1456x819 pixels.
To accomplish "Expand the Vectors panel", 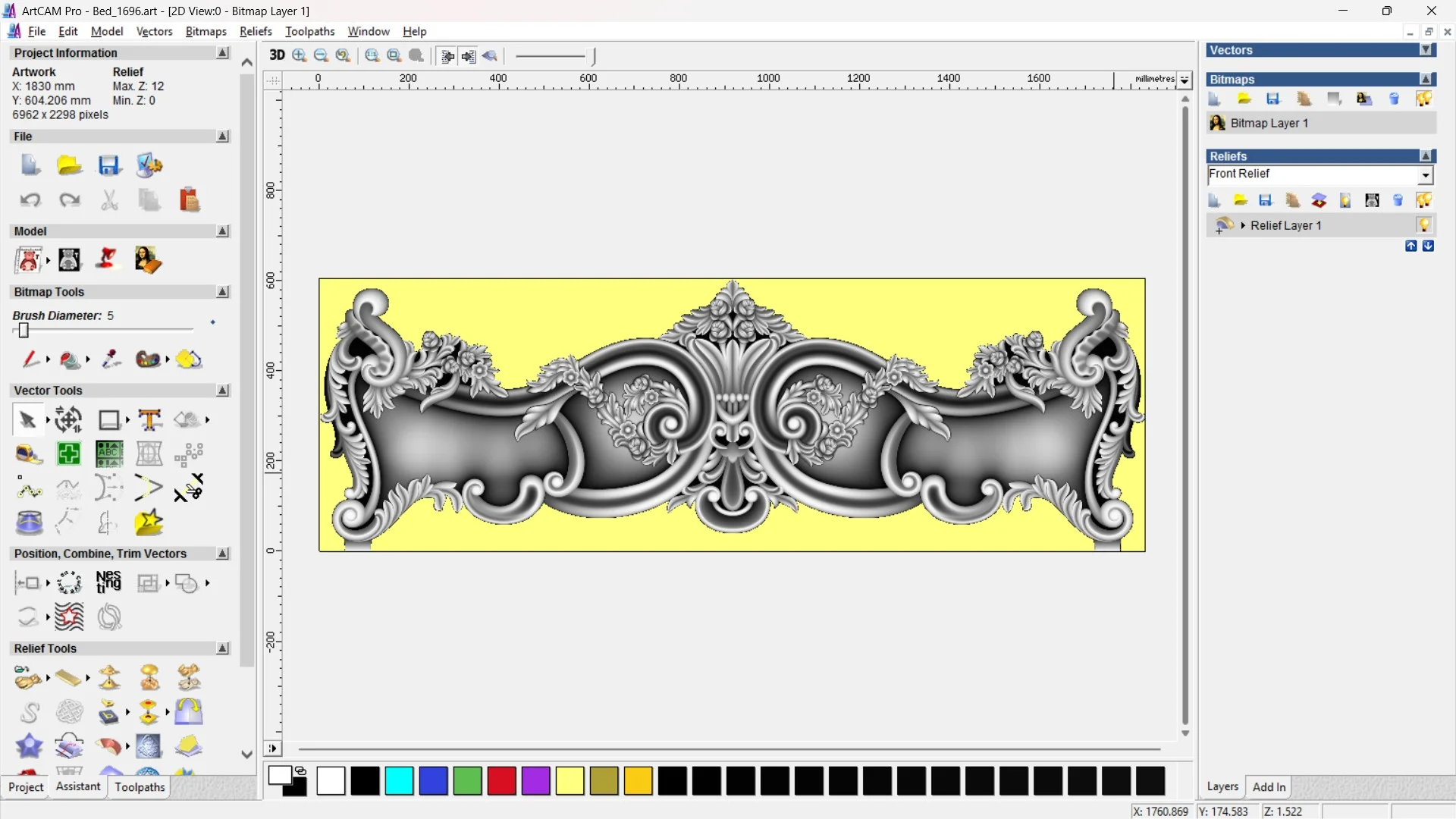I will pos(1426,50).
